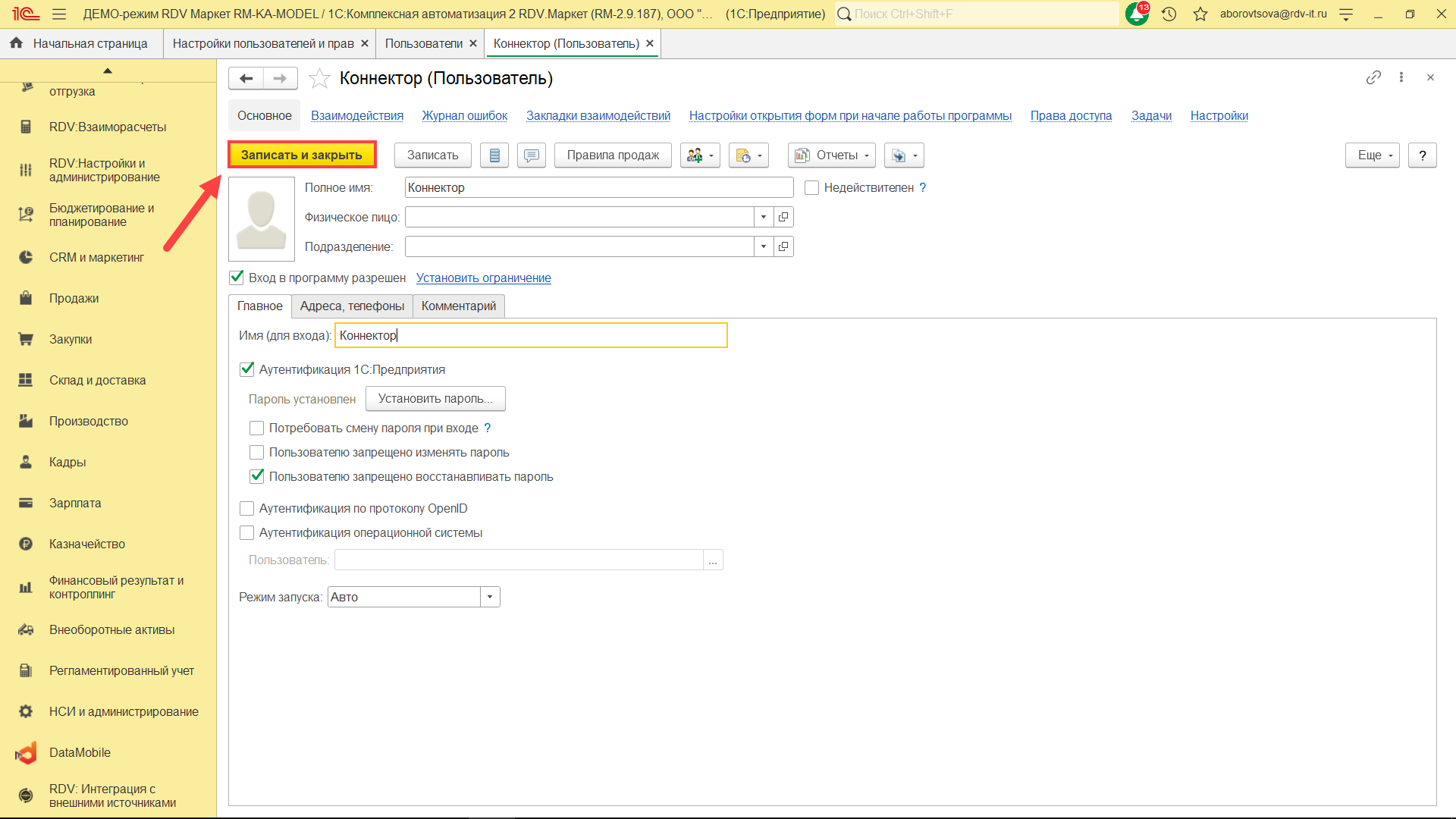Click the comment bubble toolbar icon
The height and width of the screenshot is (819, 1456).
tap(531, 155)
